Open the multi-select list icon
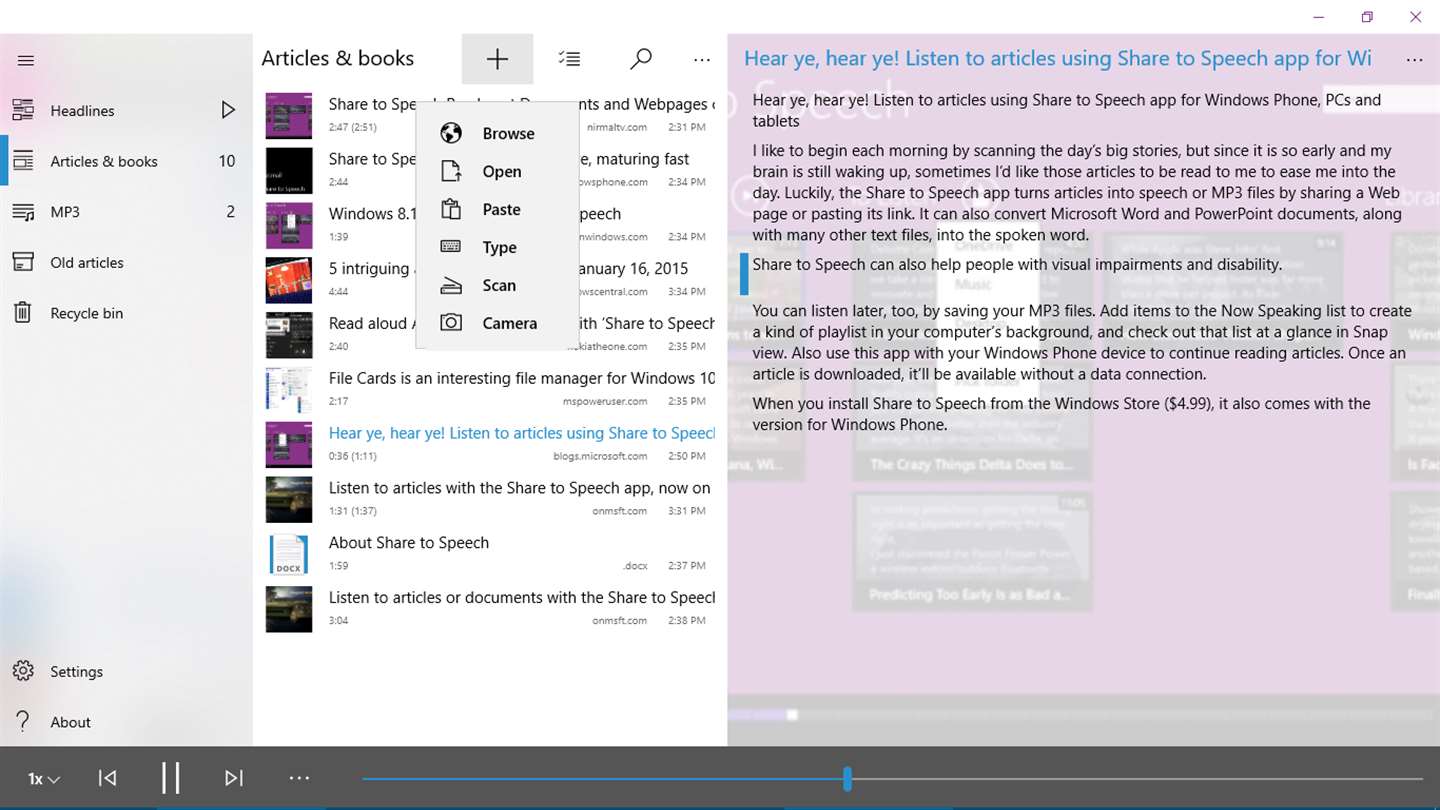 tap(570, 59)
